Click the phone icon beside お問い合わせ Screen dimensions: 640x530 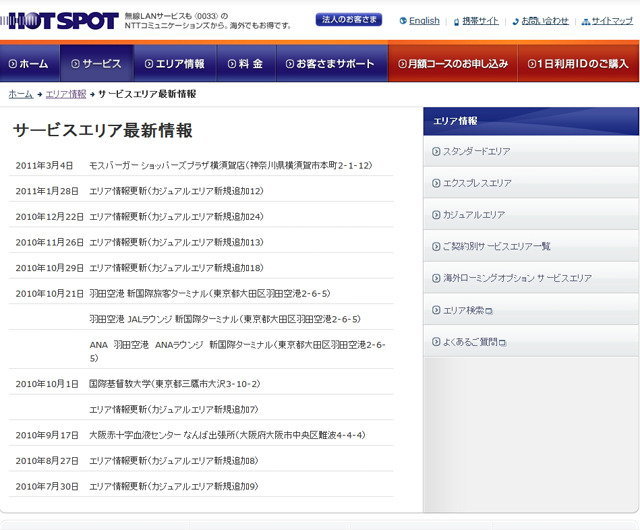(x=516, y=21)
